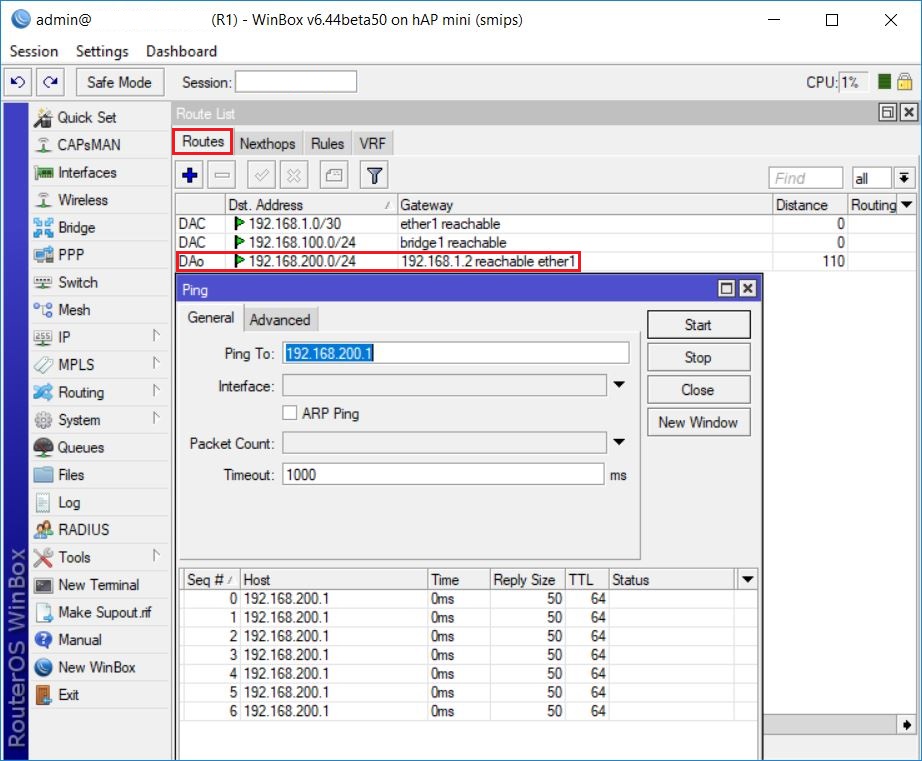Open Quick Set from sidebar
Image resolution: width=922 pixels, height=761 pixels.
tap(86, 118)
